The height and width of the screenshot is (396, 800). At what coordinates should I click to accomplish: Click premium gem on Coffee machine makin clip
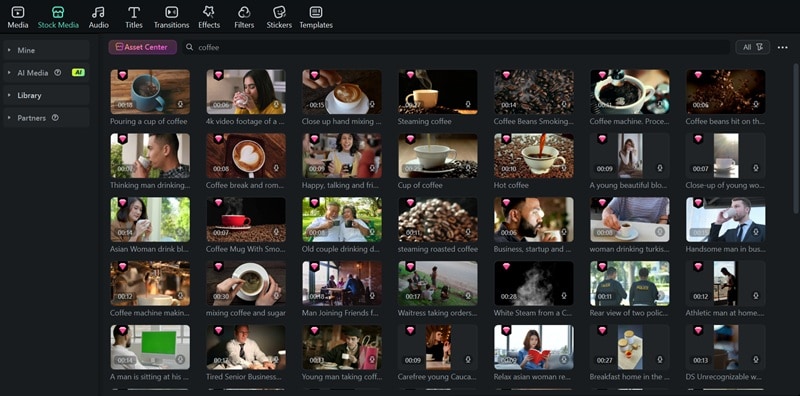point(122,266)
